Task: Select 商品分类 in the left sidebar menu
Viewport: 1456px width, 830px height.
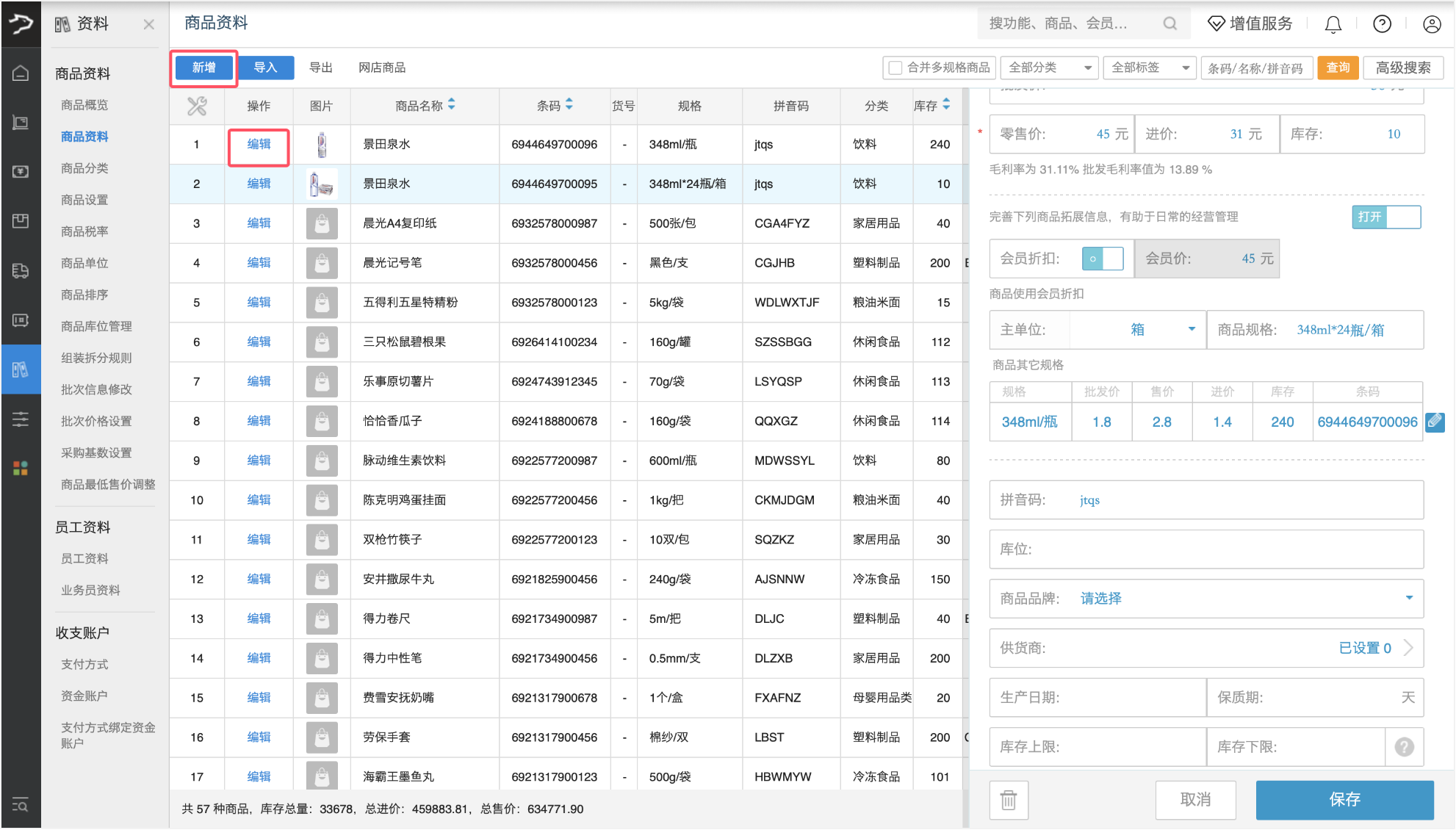Action: click(x=83, y=167)
